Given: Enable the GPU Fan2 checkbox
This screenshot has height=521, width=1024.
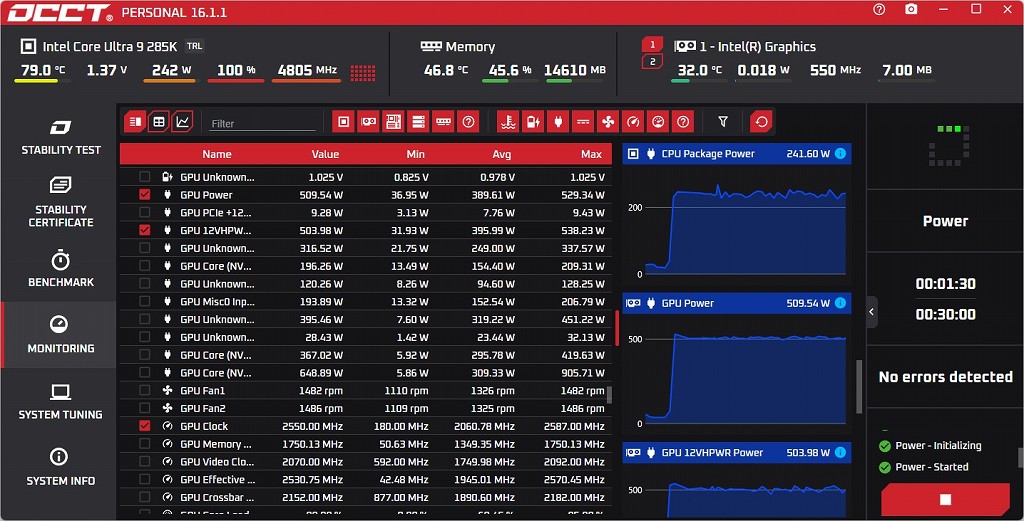Looking at the screenshot, I should (x=144, y=408).
